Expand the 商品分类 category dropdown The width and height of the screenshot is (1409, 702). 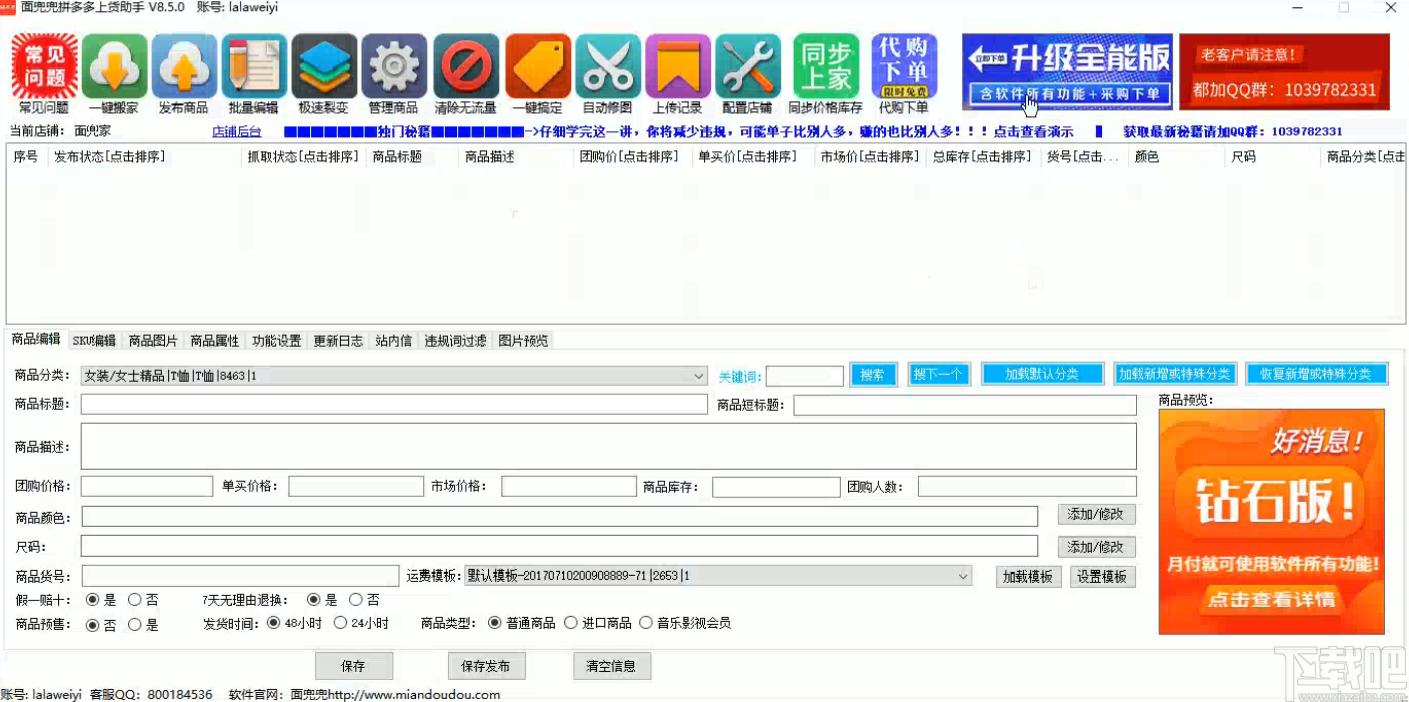pyautogui.click(x=698, y=376)
